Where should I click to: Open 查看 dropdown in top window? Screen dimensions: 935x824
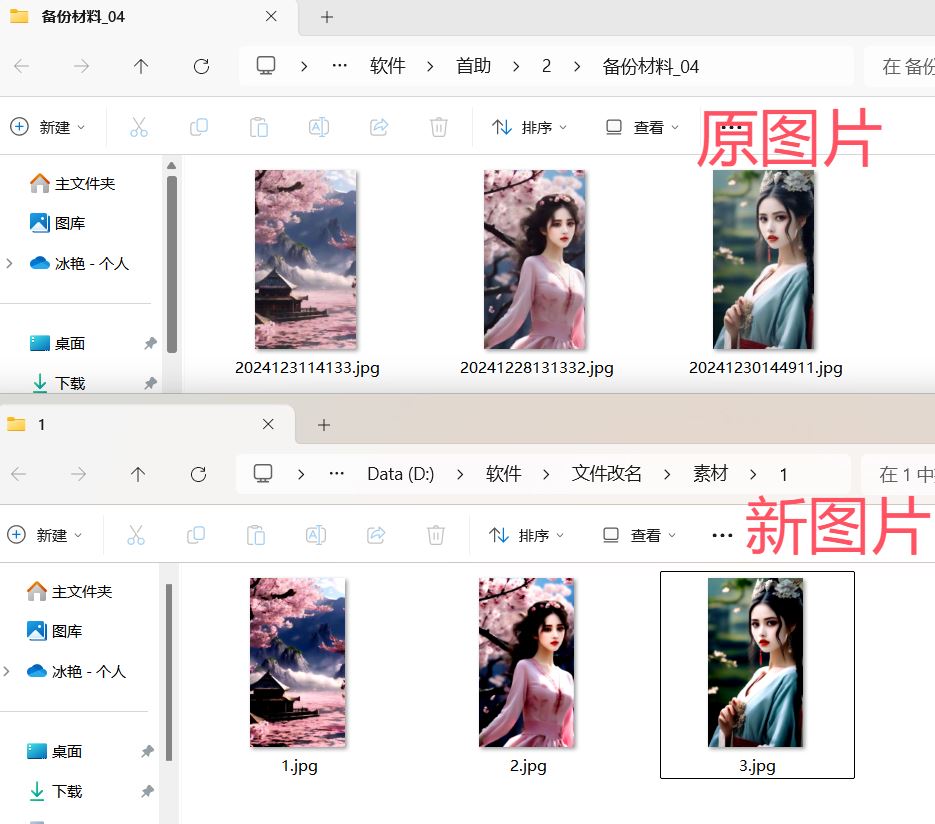[x=642, y=127]
